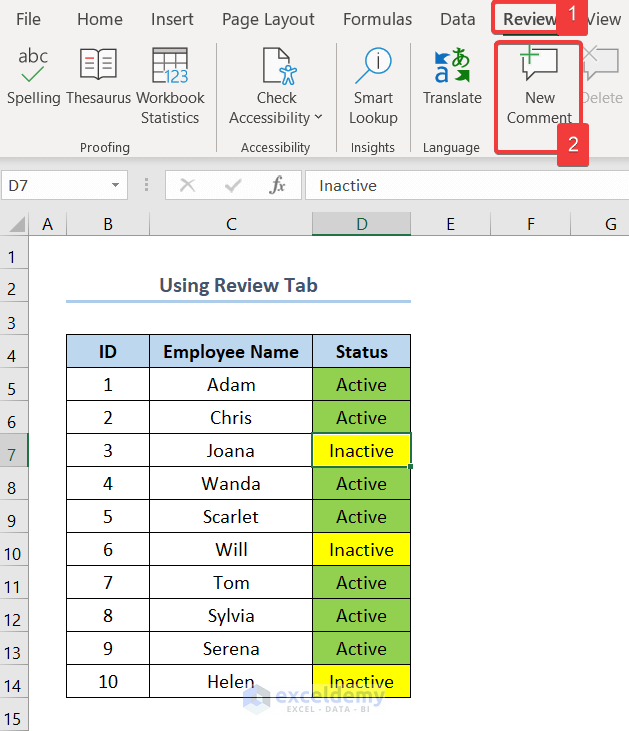Select the yellow Inactive cell for Will
629x731 pixels.
coord(361,550)
